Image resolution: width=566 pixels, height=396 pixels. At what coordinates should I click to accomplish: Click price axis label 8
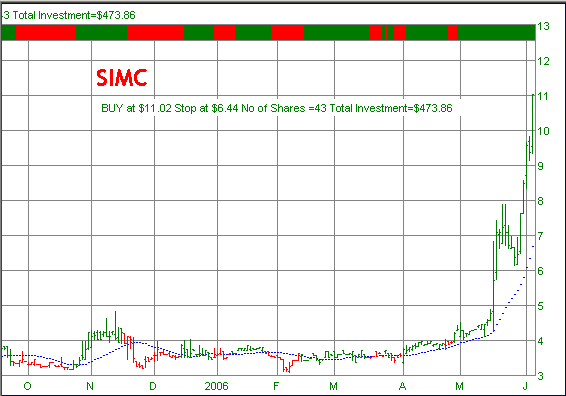tap(540, 201)
